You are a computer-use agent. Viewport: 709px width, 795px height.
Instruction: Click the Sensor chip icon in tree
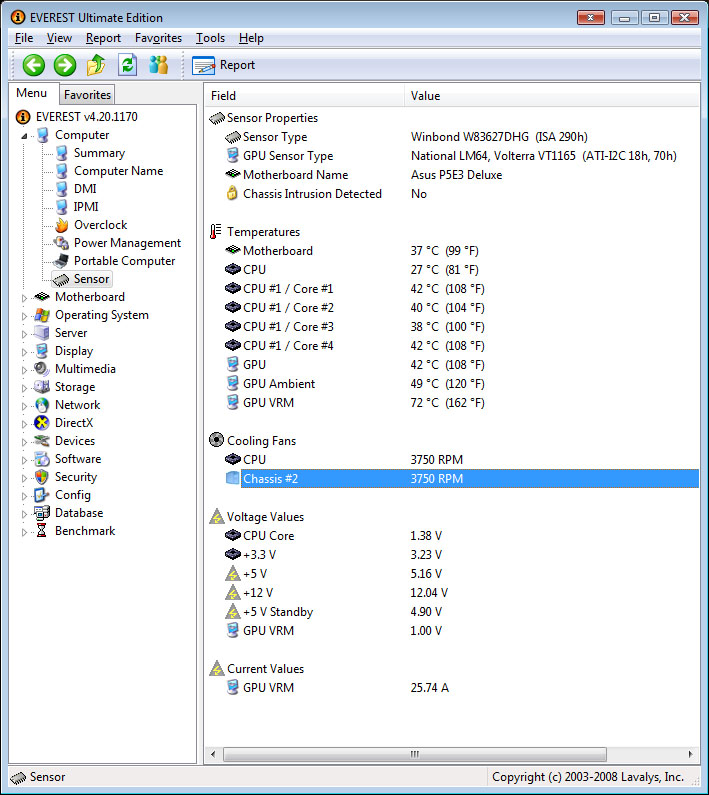[x=61, y=279]
